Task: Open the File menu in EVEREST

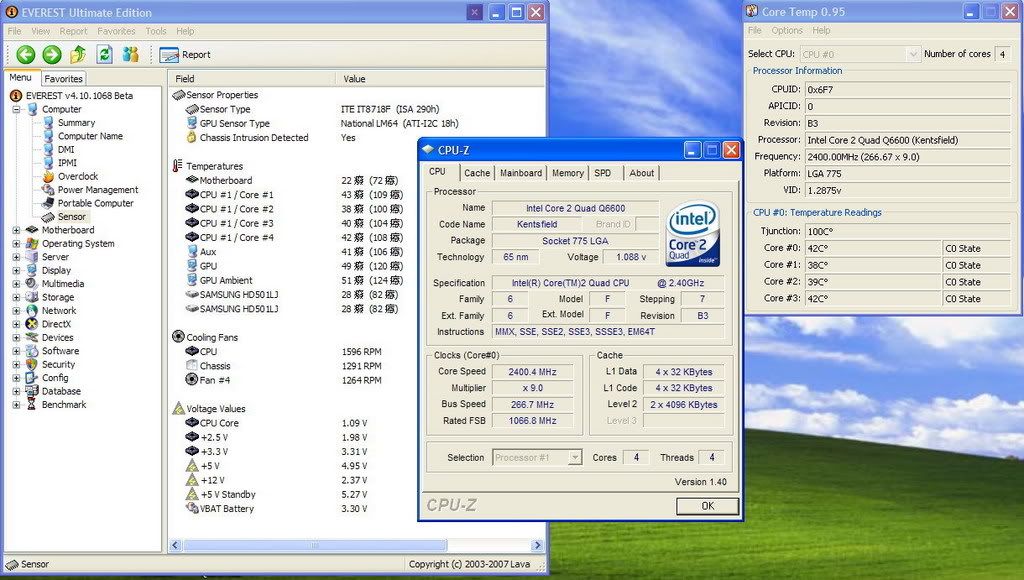Action: [14, 31]
